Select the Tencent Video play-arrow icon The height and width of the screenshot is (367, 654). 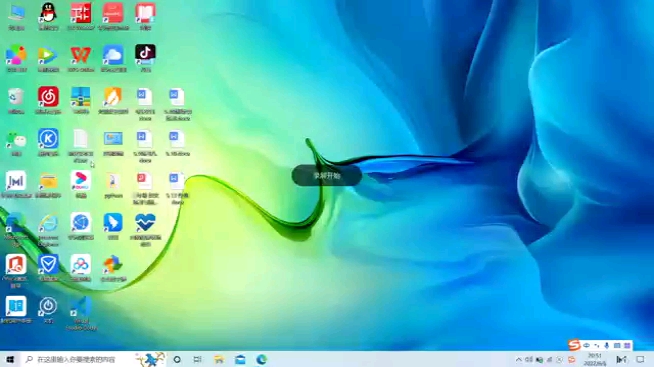click(48, 58)
